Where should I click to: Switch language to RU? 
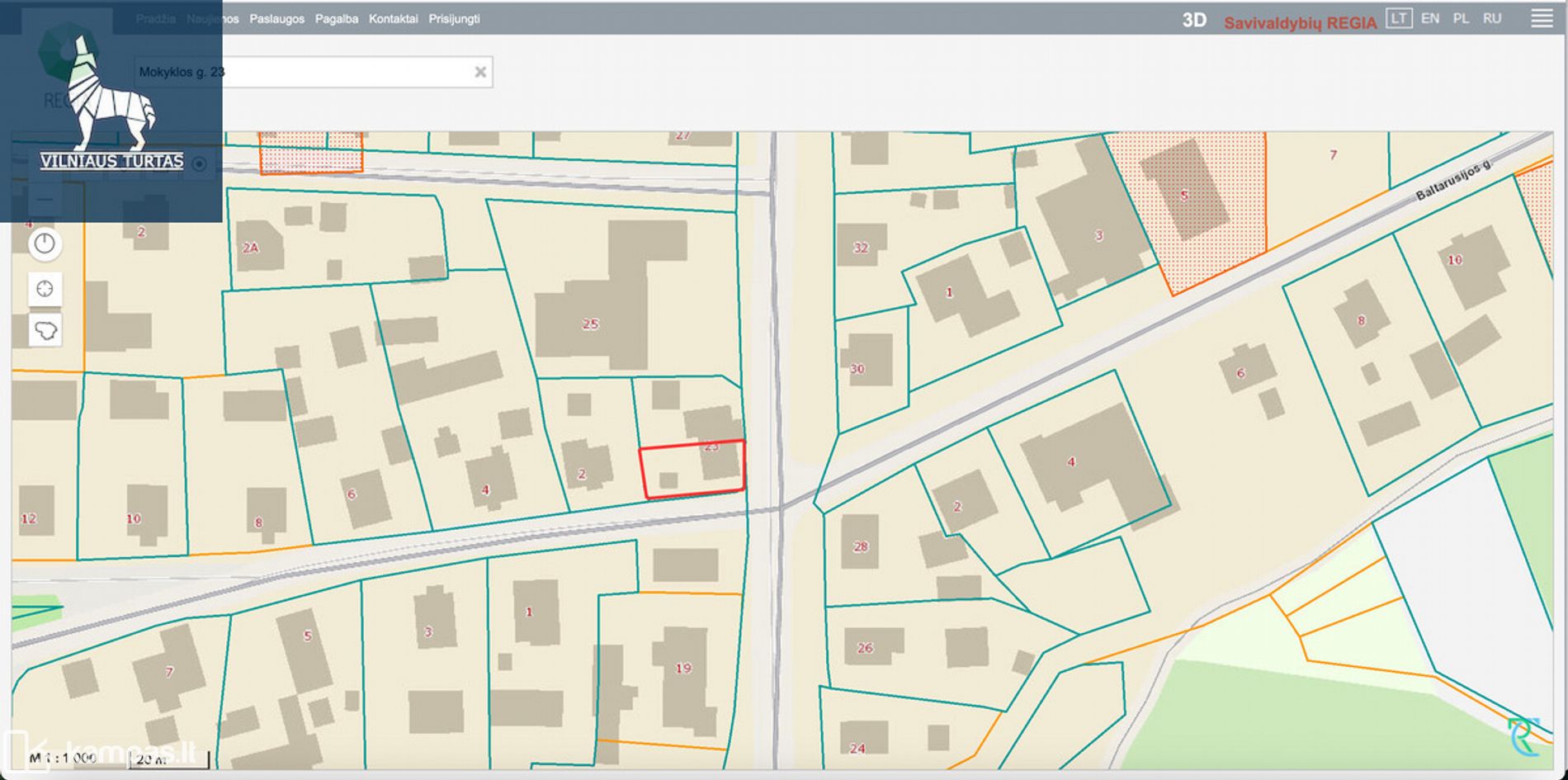pos(1491,19)
